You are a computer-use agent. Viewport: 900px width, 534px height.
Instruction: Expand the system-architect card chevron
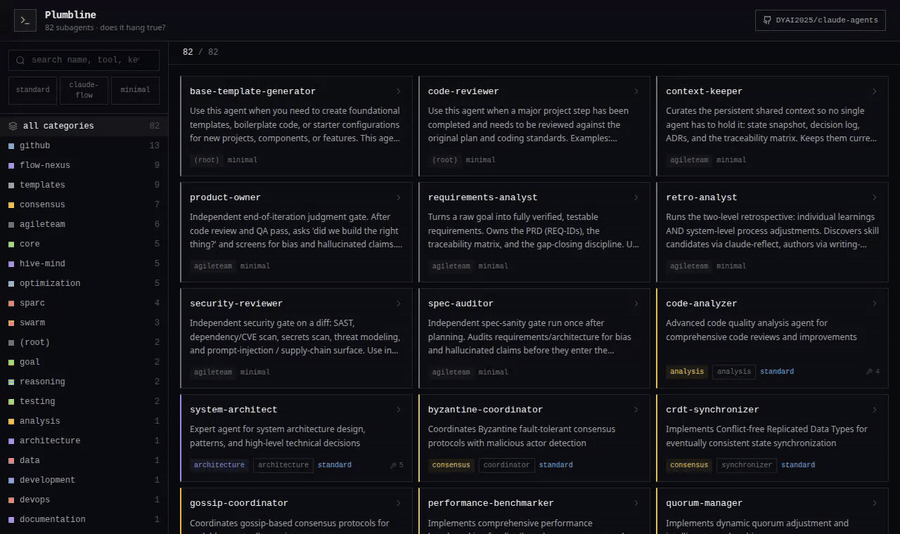pyautogui.click(x=398, y=410)
